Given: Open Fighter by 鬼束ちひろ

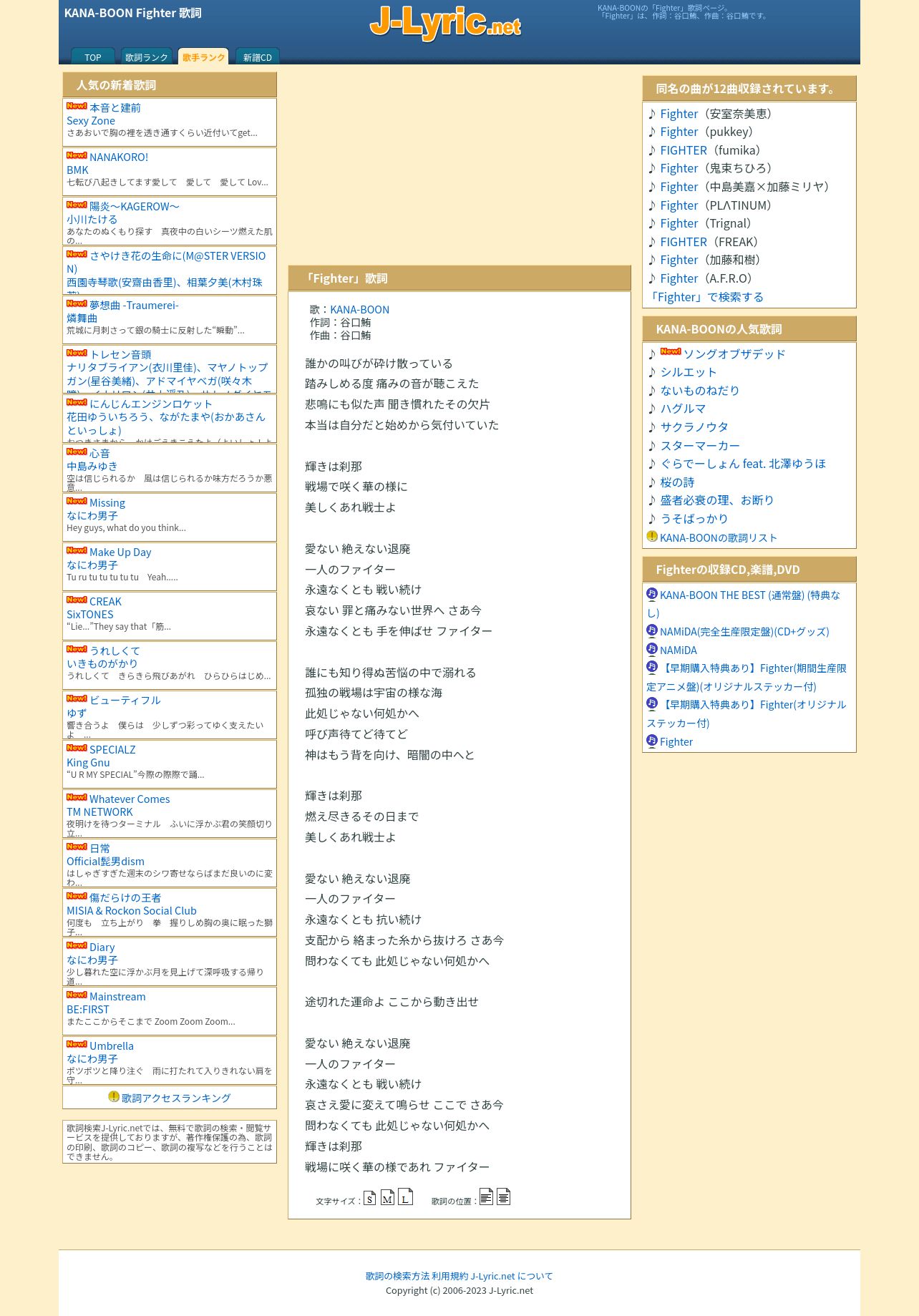Looking at the screenshot, I should (679, 168).
